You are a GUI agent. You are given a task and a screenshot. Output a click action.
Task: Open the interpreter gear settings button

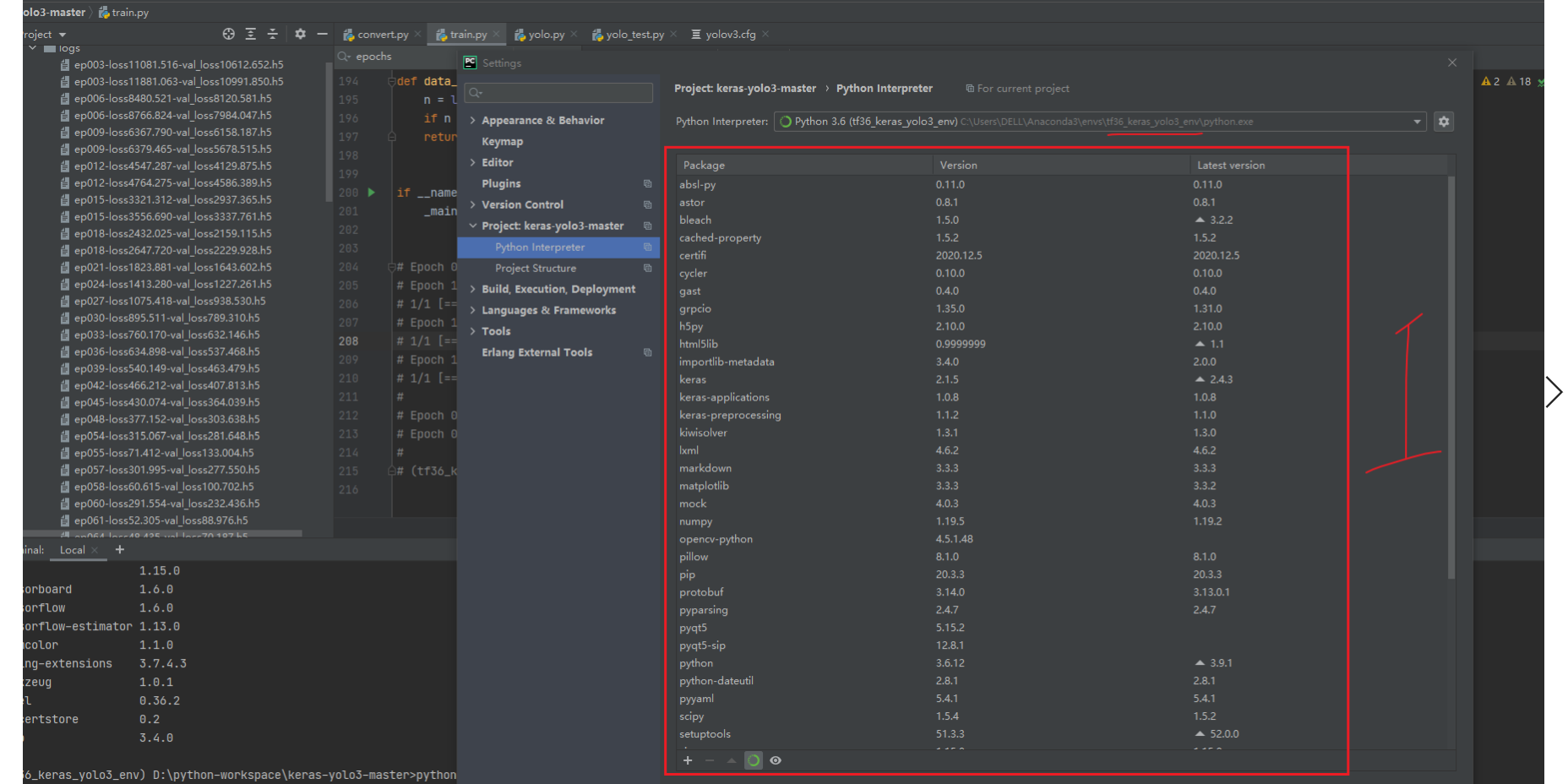click(1444, 122)
